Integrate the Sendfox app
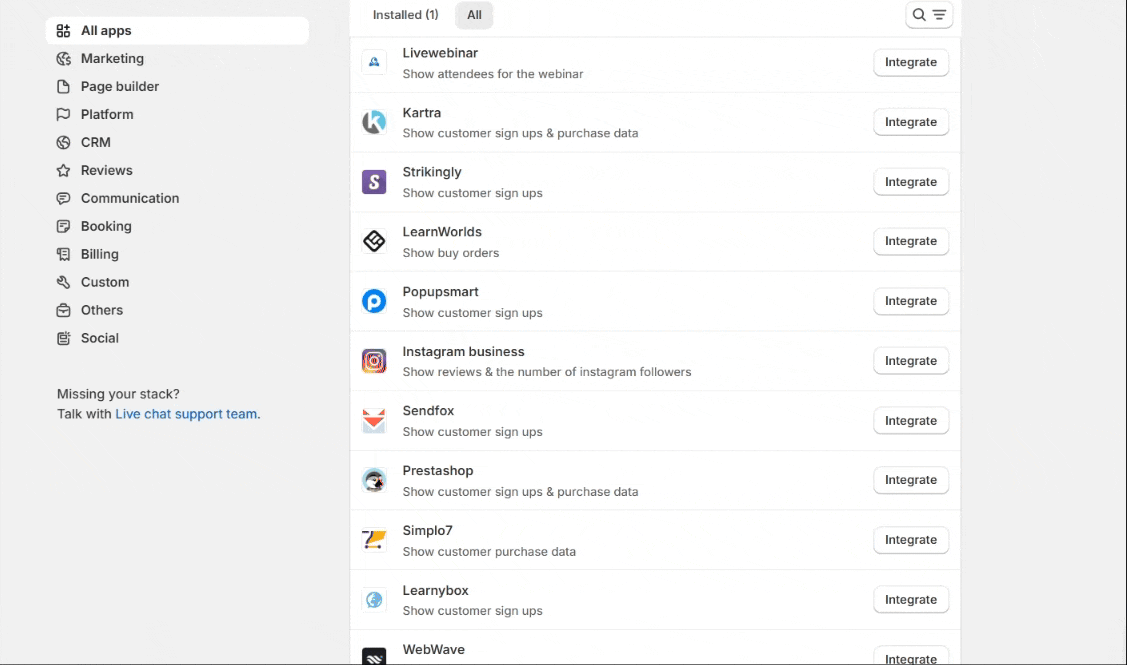Screen dimensions: 1127x665 [911, 421]
